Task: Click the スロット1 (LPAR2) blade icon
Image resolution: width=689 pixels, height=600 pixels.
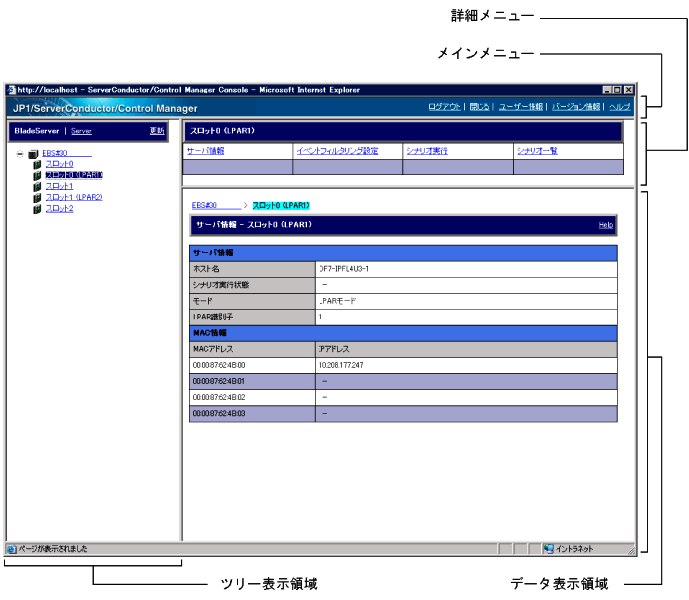Action: pos(37,197)
